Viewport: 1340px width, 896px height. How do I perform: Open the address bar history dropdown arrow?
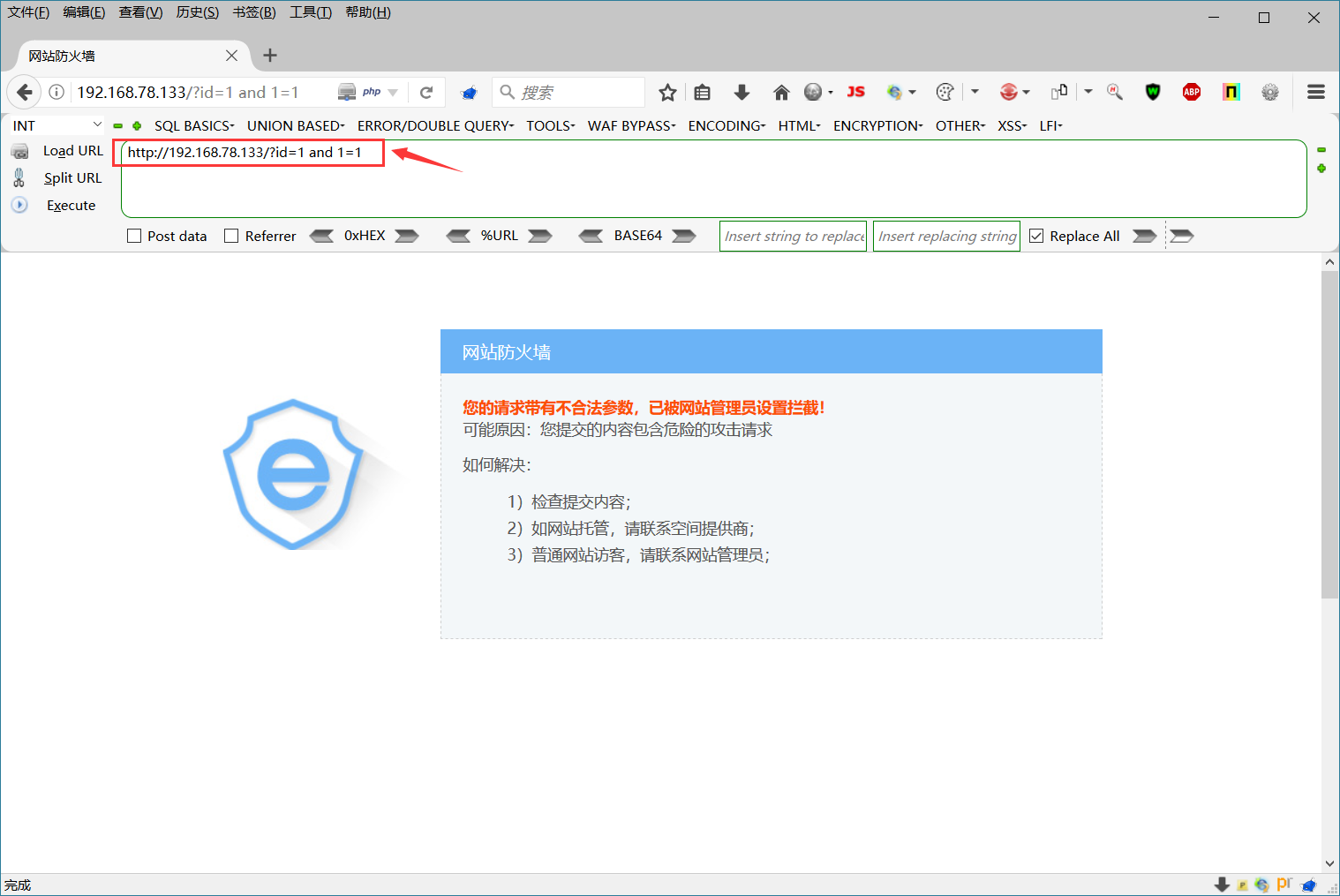pyautogui.click(x=393, y=92)
